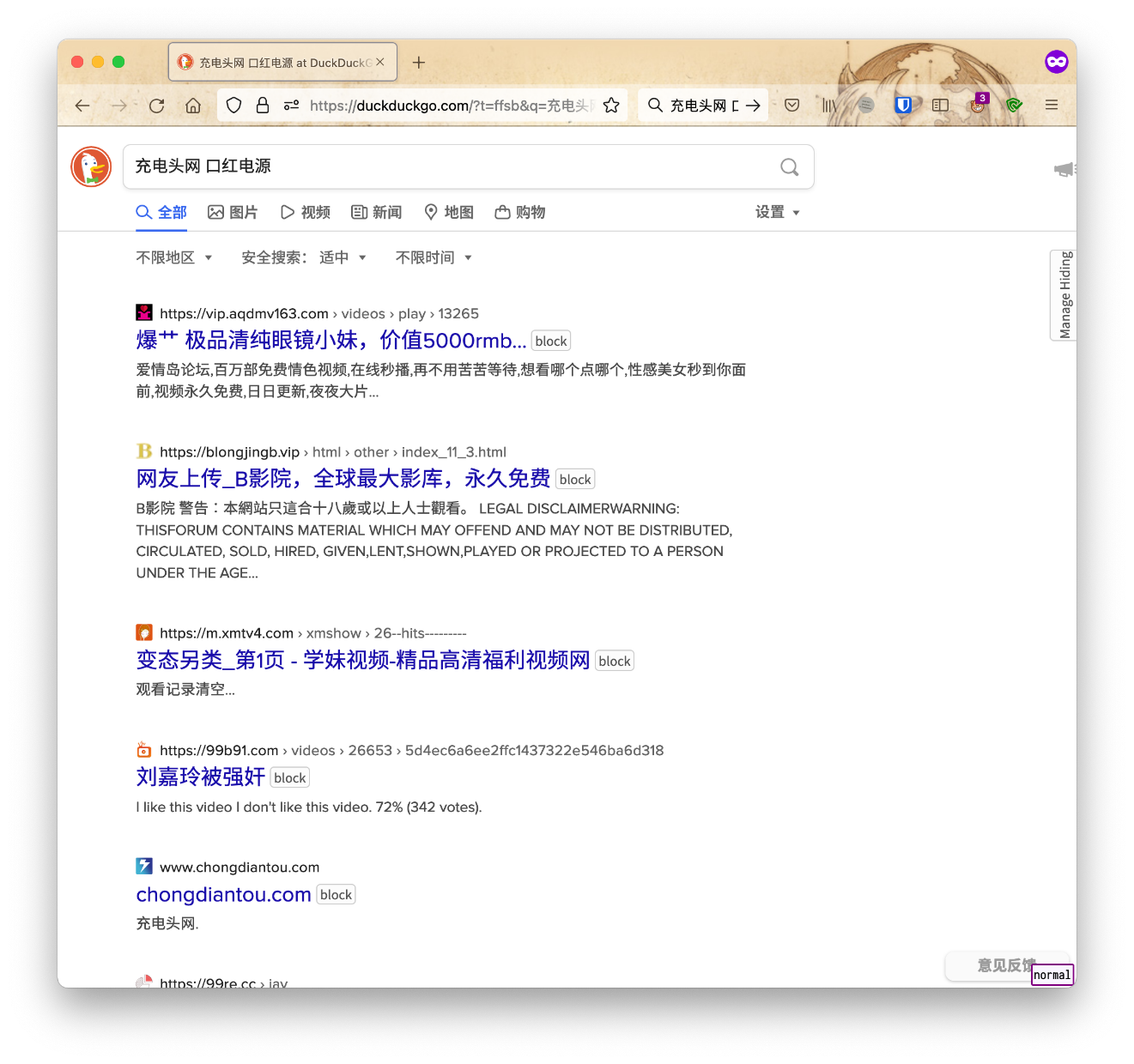Click the https://m.xmtv4.com URL line

coord(313,633)
